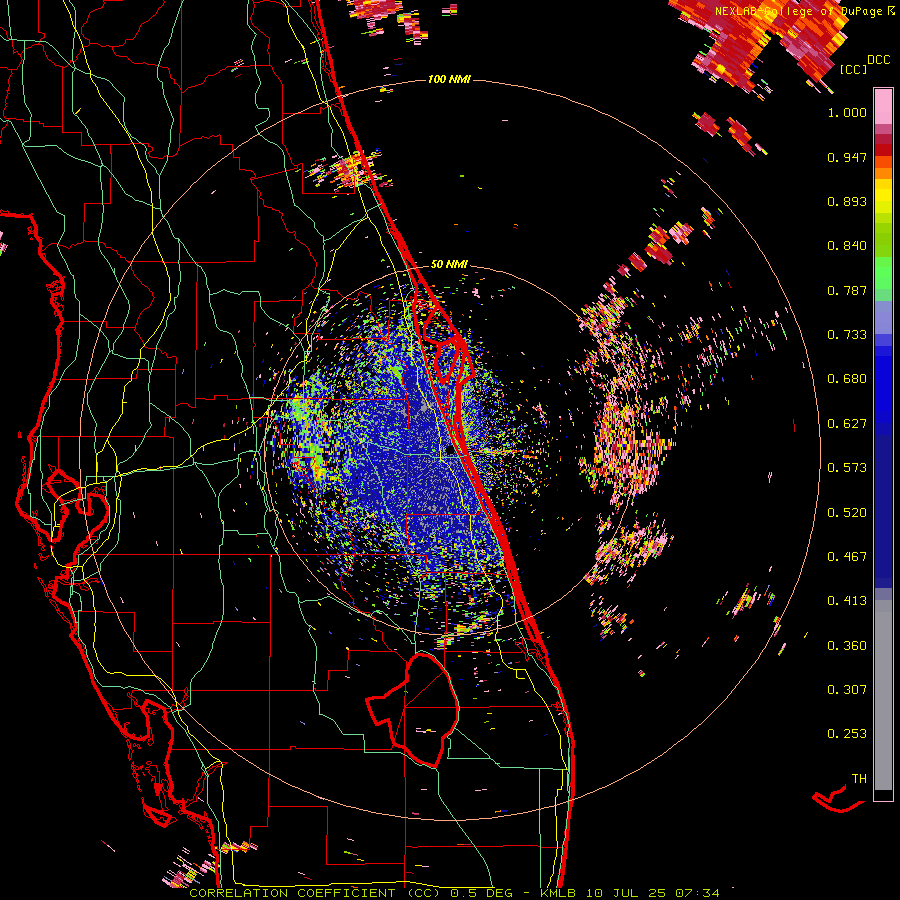The height and width of the screenshot is (900, 900).
Task: Click the 0.680 scale value
Action: pyautogui.click(x=847, y=379)
